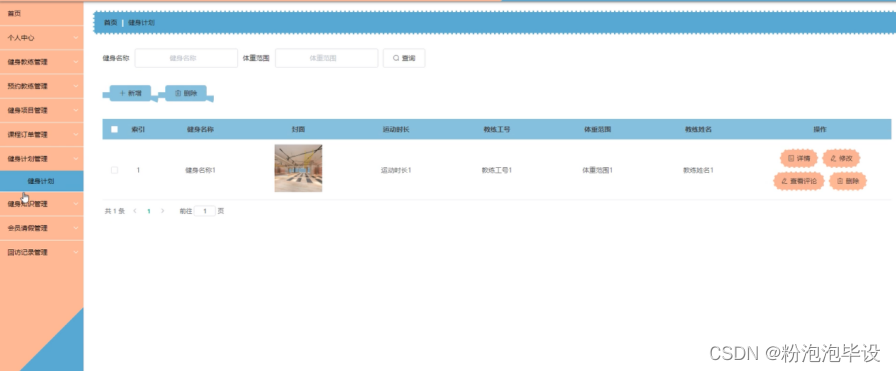Click 修改 edit button in row 1

click(841, 158)
